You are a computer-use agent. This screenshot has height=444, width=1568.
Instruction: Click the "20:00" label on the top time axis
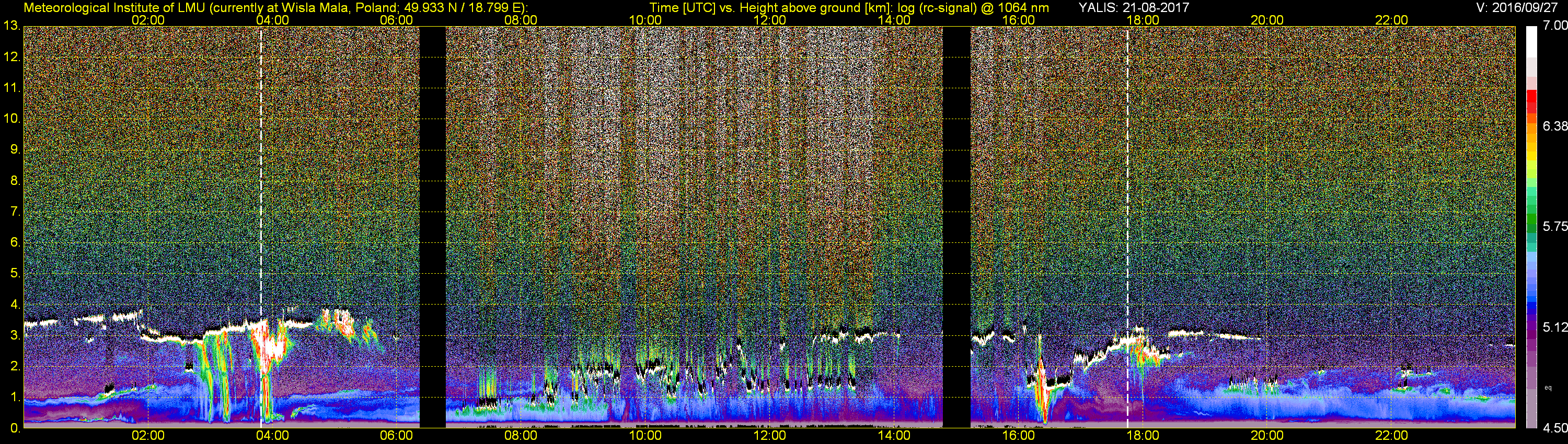click(1267, 20)
